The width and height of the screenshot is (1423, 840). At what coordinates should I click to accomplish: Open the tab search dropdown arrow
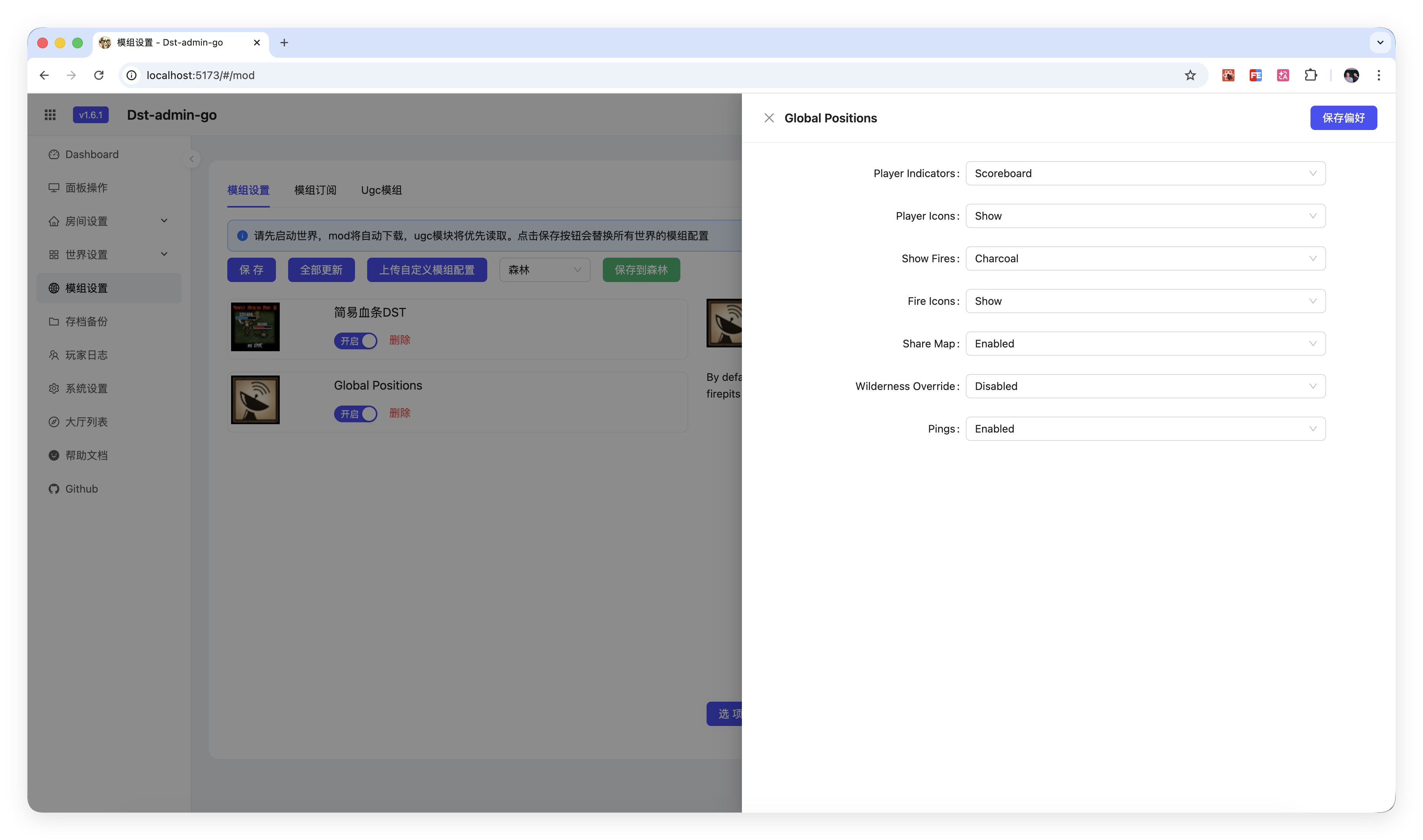(1380, 43)
